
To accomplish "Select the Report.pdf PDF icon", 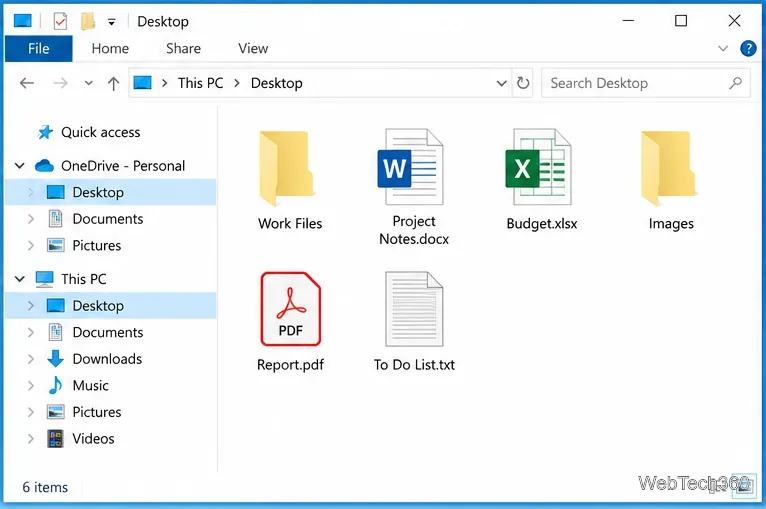I will point(291,309).
